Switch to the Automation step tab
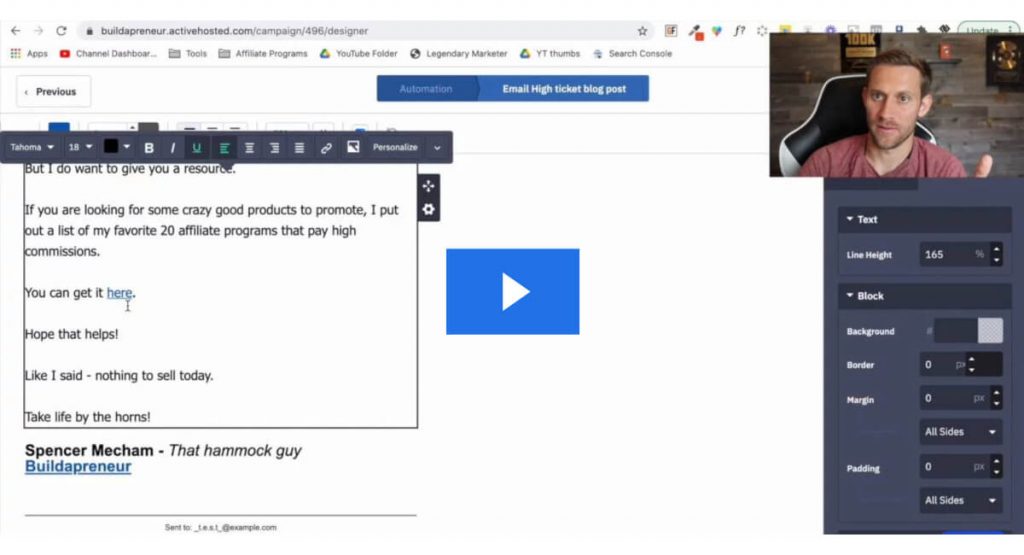Image resolution: width=1024 pixels, height=555 pixels. [426, 89]
